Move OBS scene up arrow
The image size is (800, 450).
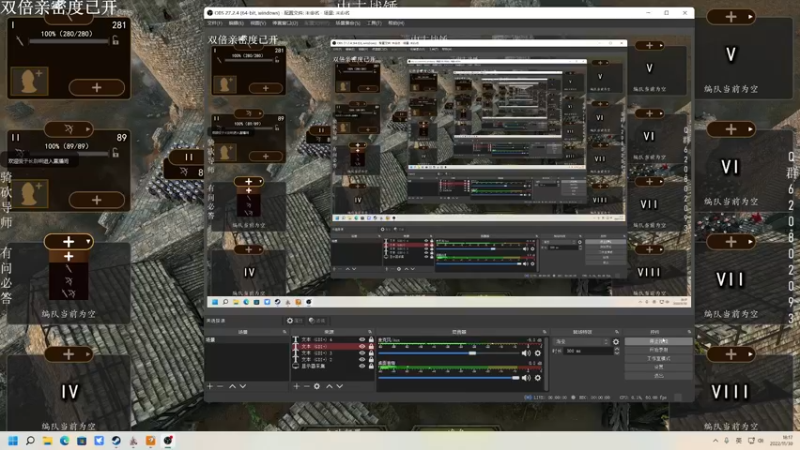[232, 386]
